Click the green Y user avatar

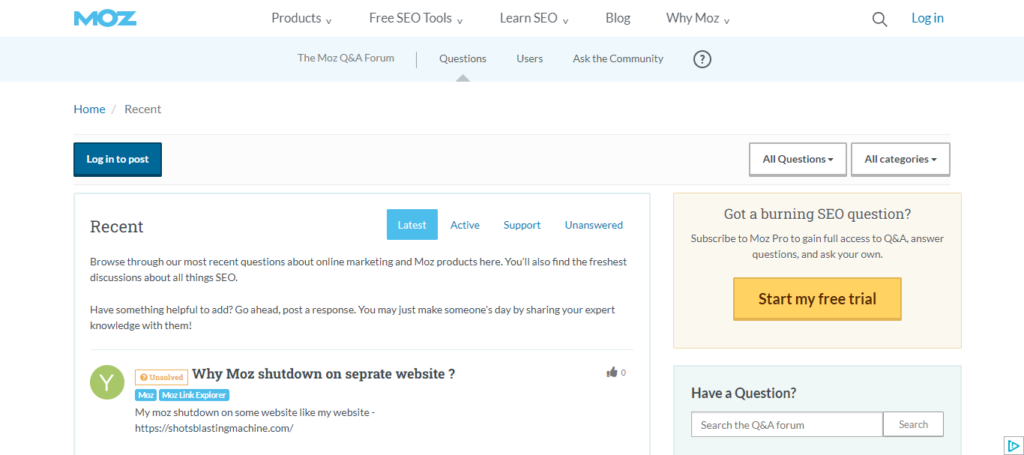(107, 382)
